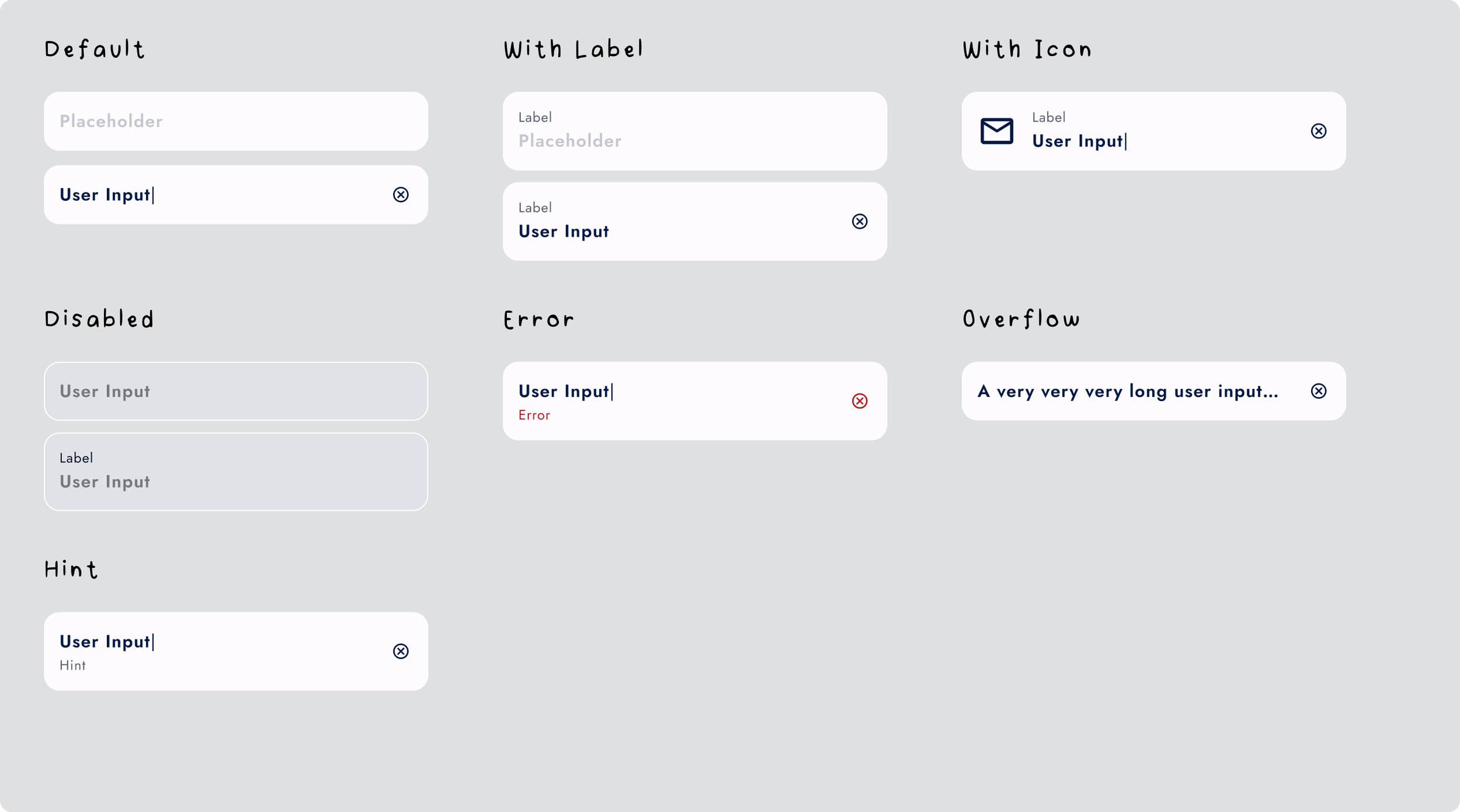Click User Input text in Error field
Image resolution: width=1460 pixels, height=812 pixels.
coord(564,391)
